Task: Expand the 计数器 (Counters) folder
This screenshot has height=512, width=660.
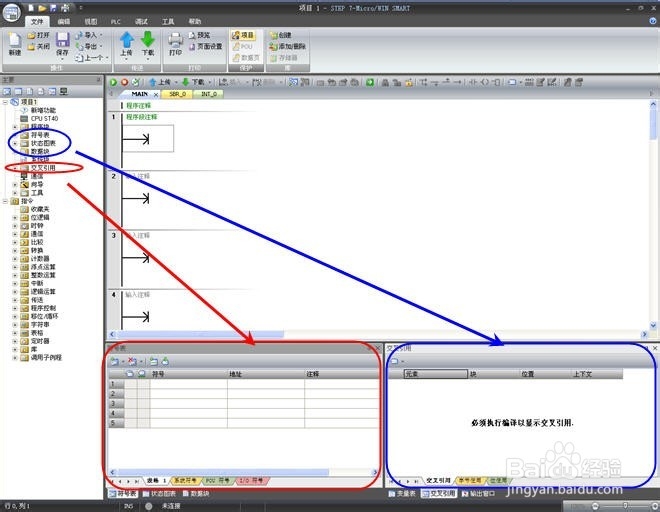Action: 15,259
